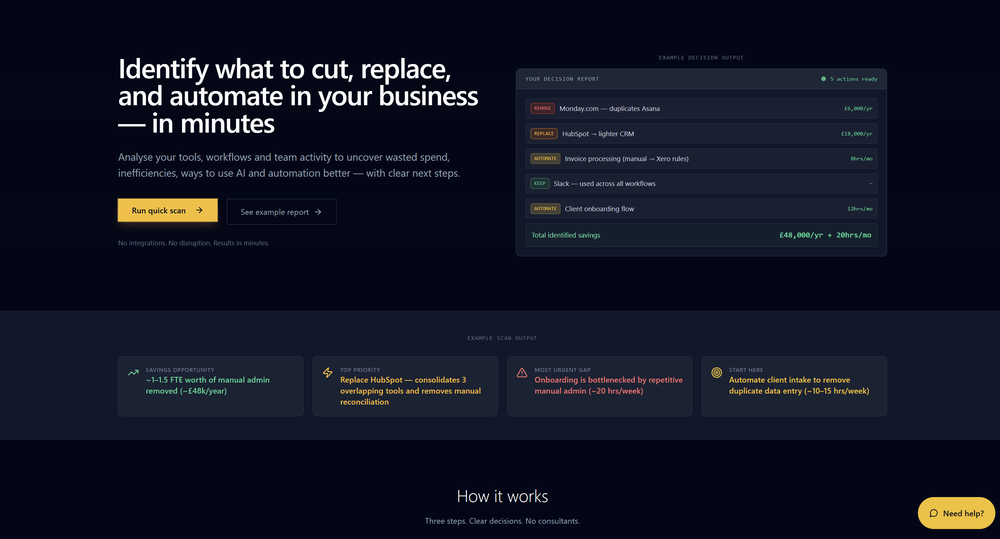Click the arrow icon in See example report

tap(318, 212)
